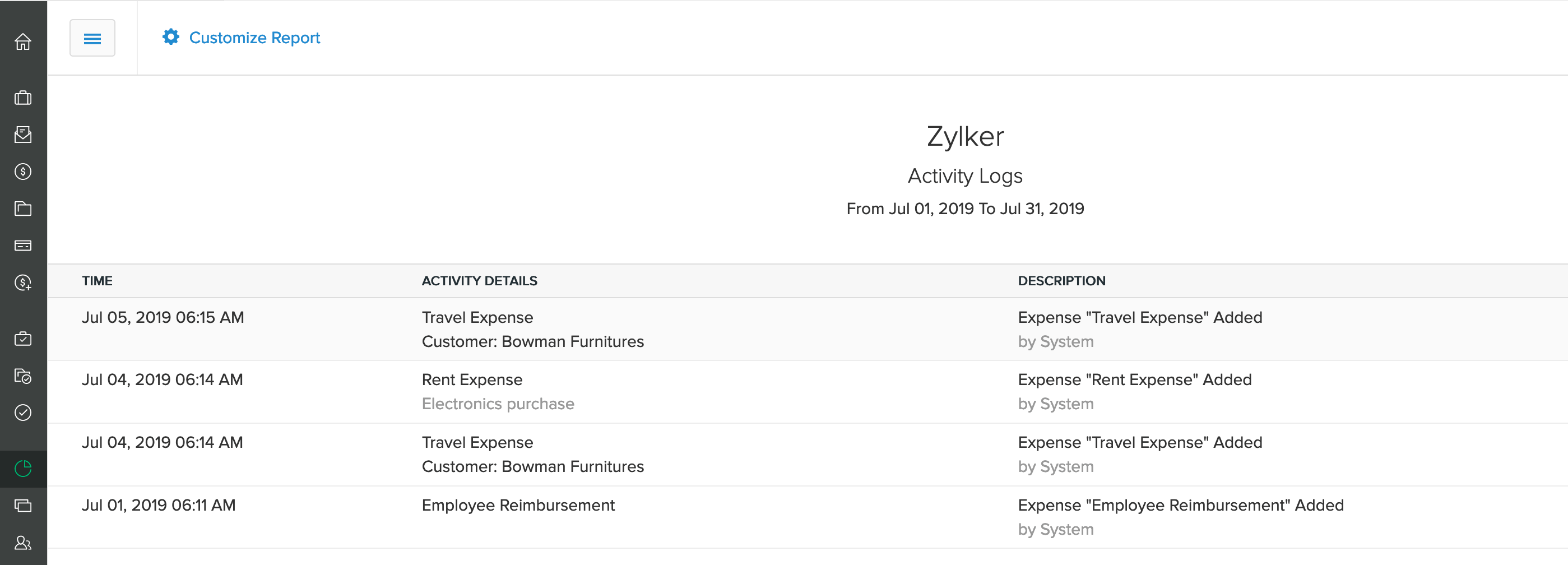Viewport: 1568px width, 565px height.
Task: Toggle the hamburger menu button
Action: click(x=92, y=38)
